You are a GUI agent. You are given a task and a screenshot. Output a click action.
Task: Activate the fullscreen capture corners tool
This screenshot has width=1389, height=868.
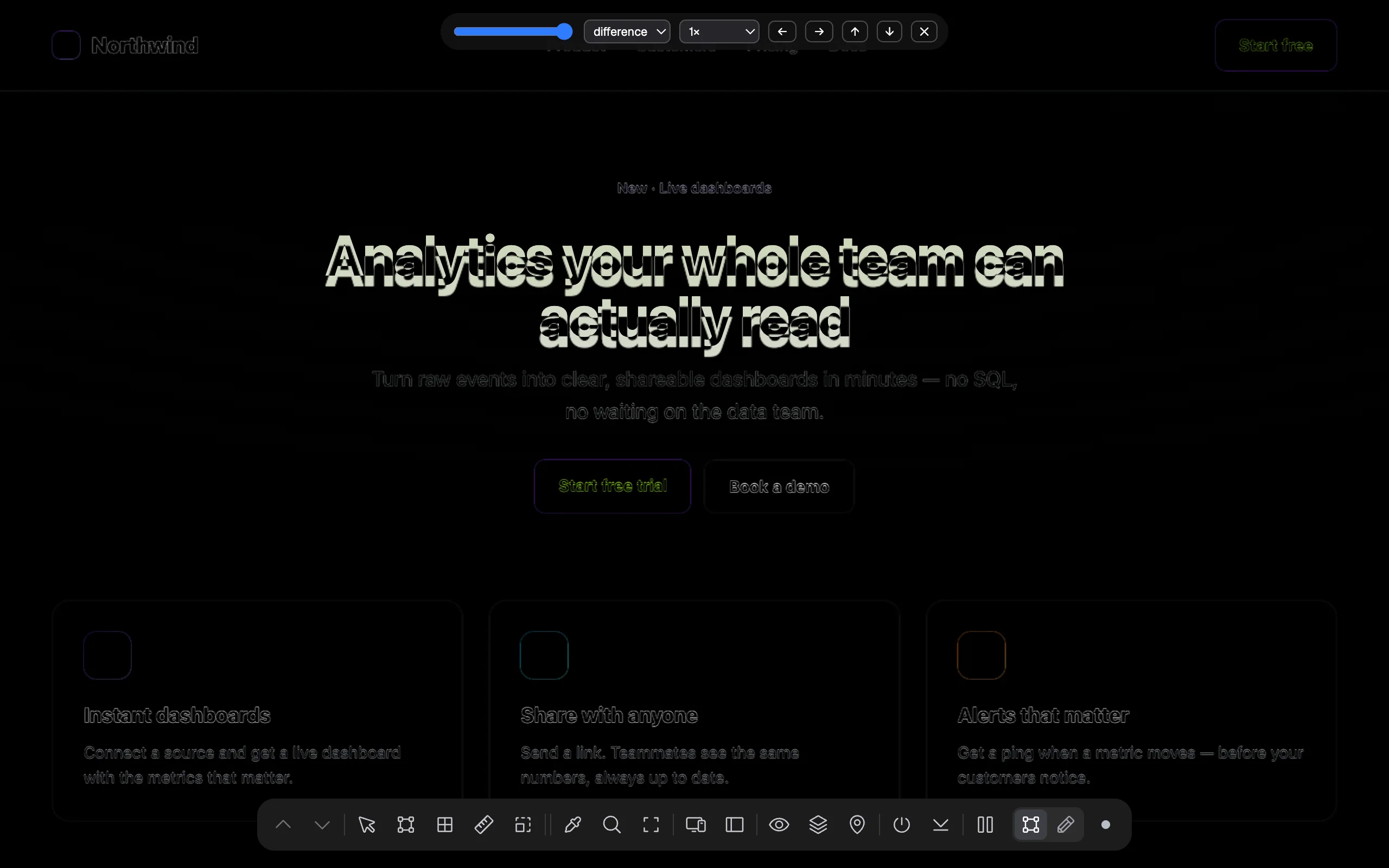[x=651, y=825]
